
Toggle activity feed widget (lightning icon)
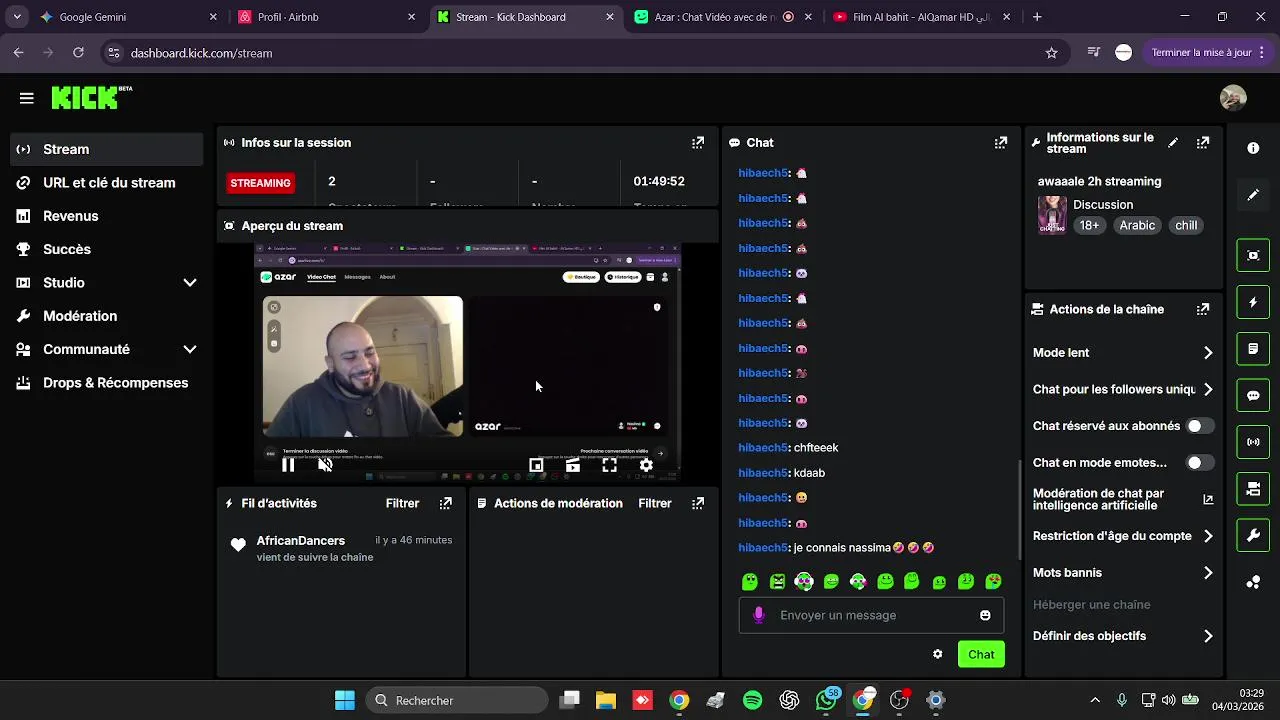(x=1253, y=302)
